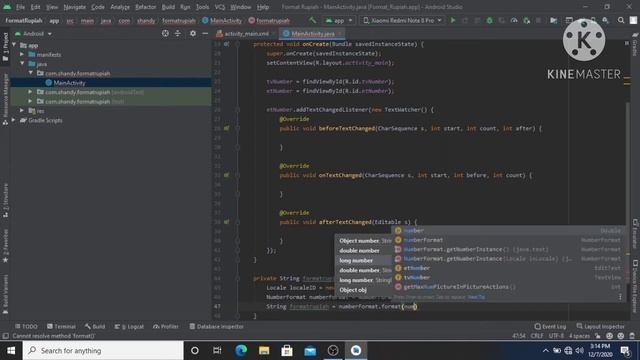Choose 'etNumber' completion suggestion
Image resolution: width=640 pixels, height=360 pixels.
coord(508,268)
